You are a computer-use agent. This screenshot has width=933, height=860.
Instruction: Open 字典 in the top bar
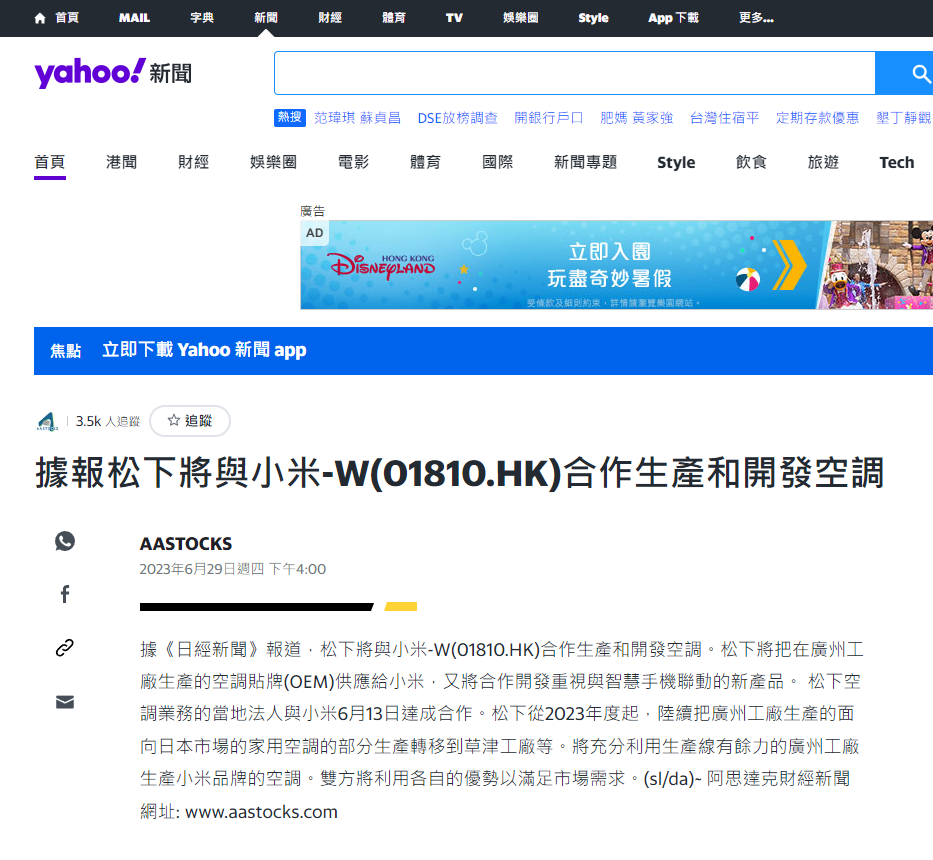tap(202, 18)
